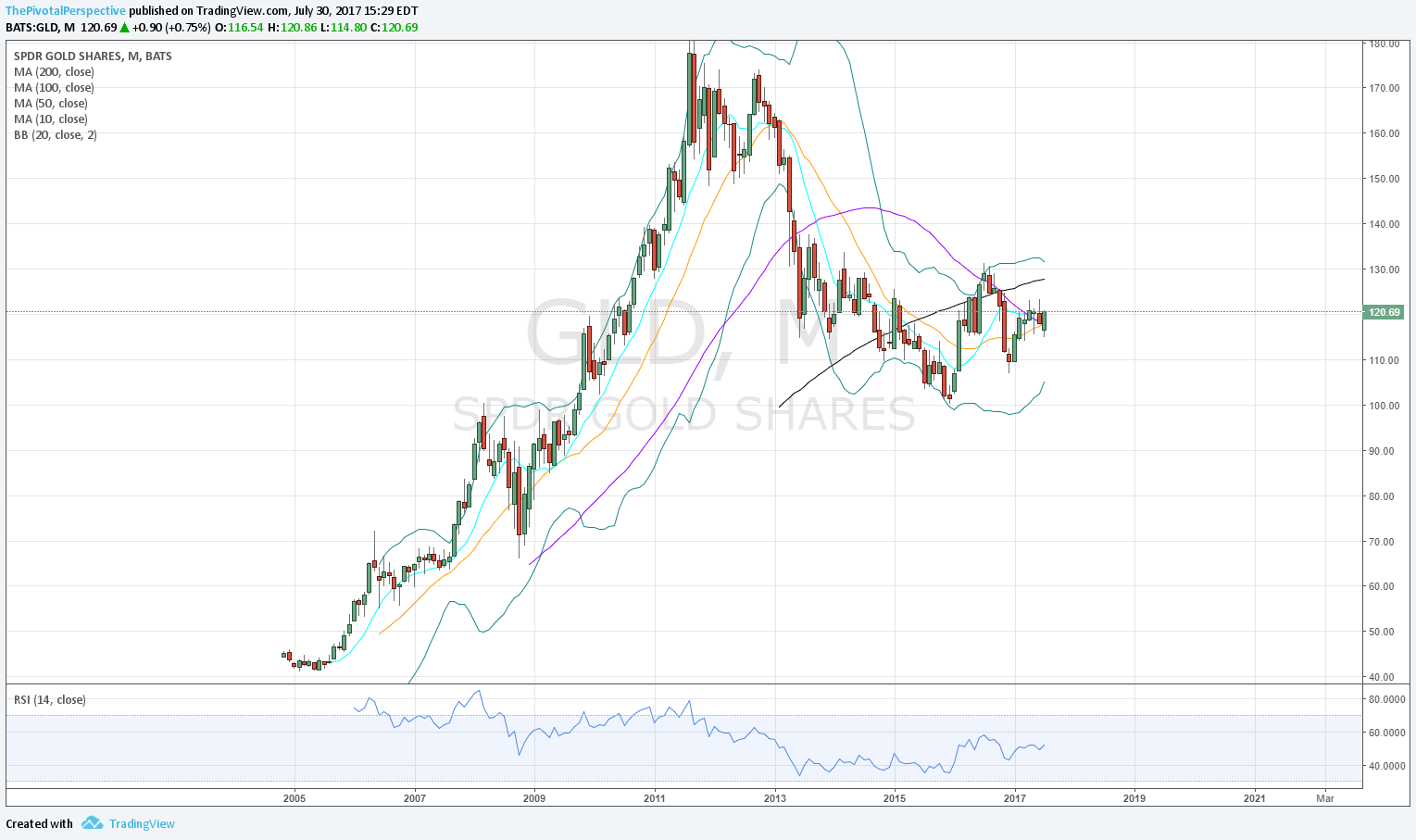
Task: Click the BATS:GLD, M symbol text
Action: [x=40, y=27]
